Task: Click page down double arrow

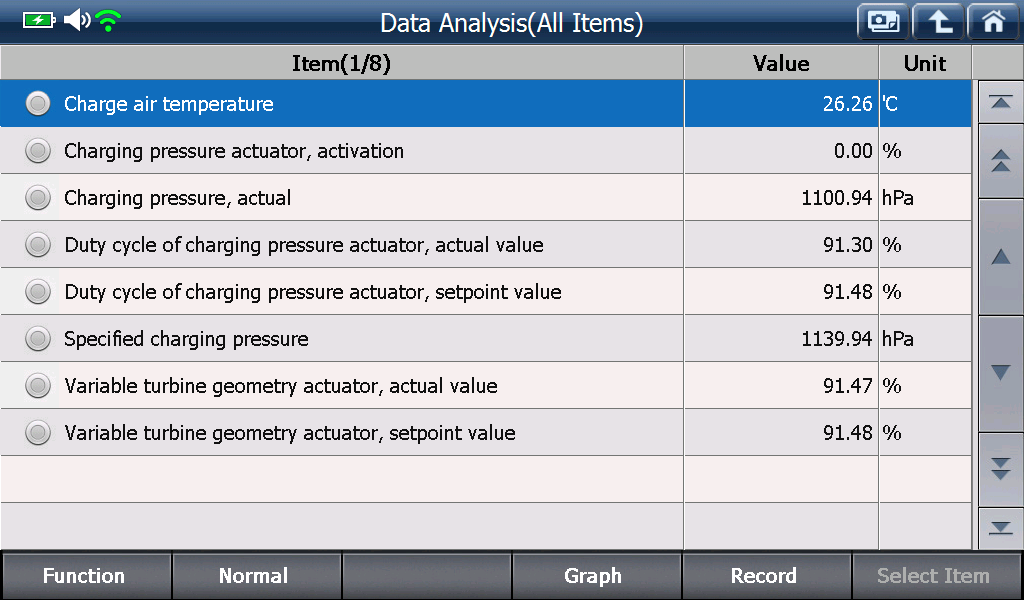Action: tap(1000, 469)
